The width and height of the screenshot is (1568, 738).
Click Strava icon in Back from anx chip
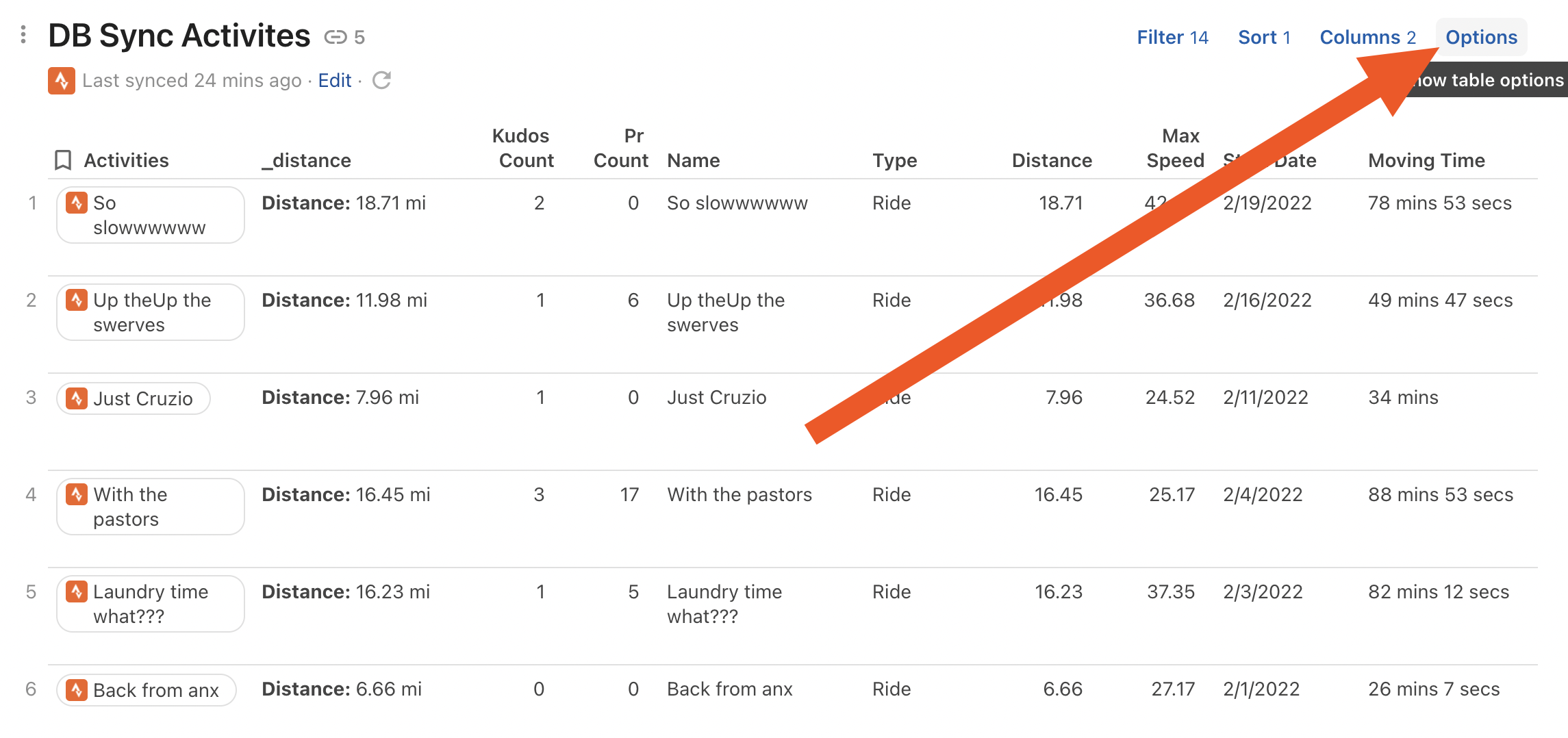coord(77,689)
